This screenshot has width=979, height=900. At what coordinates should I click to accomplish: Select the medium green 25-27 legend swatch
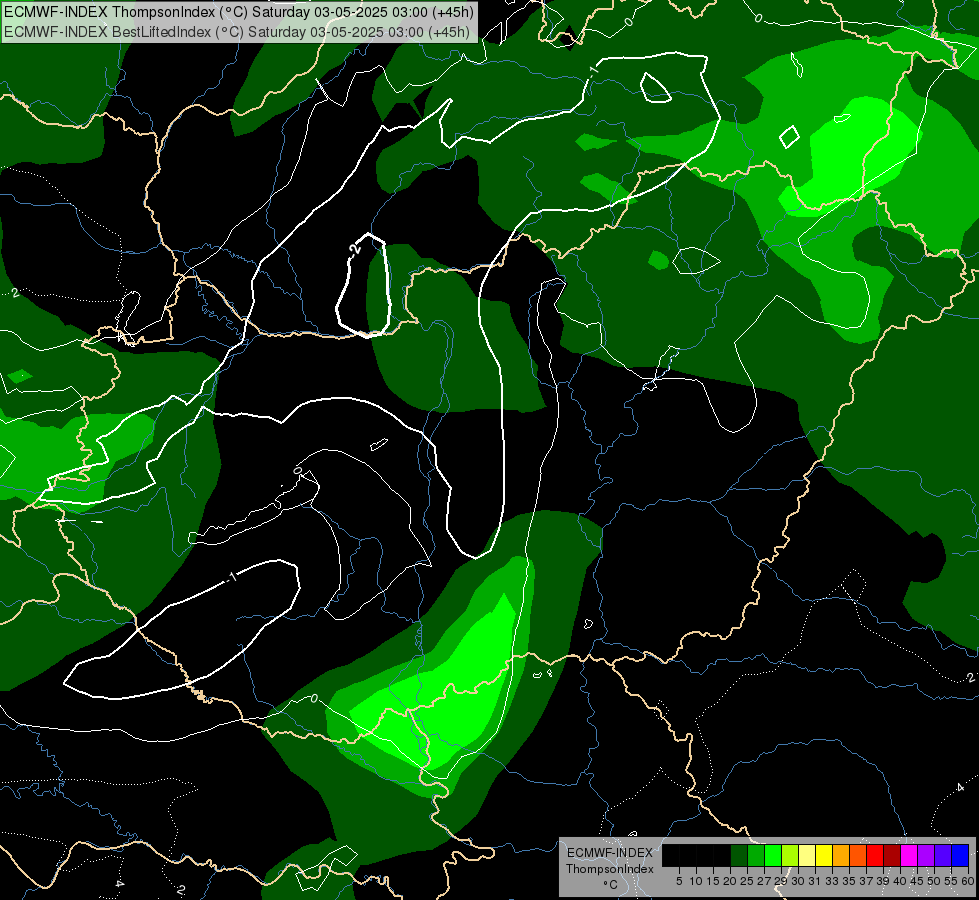755,855
